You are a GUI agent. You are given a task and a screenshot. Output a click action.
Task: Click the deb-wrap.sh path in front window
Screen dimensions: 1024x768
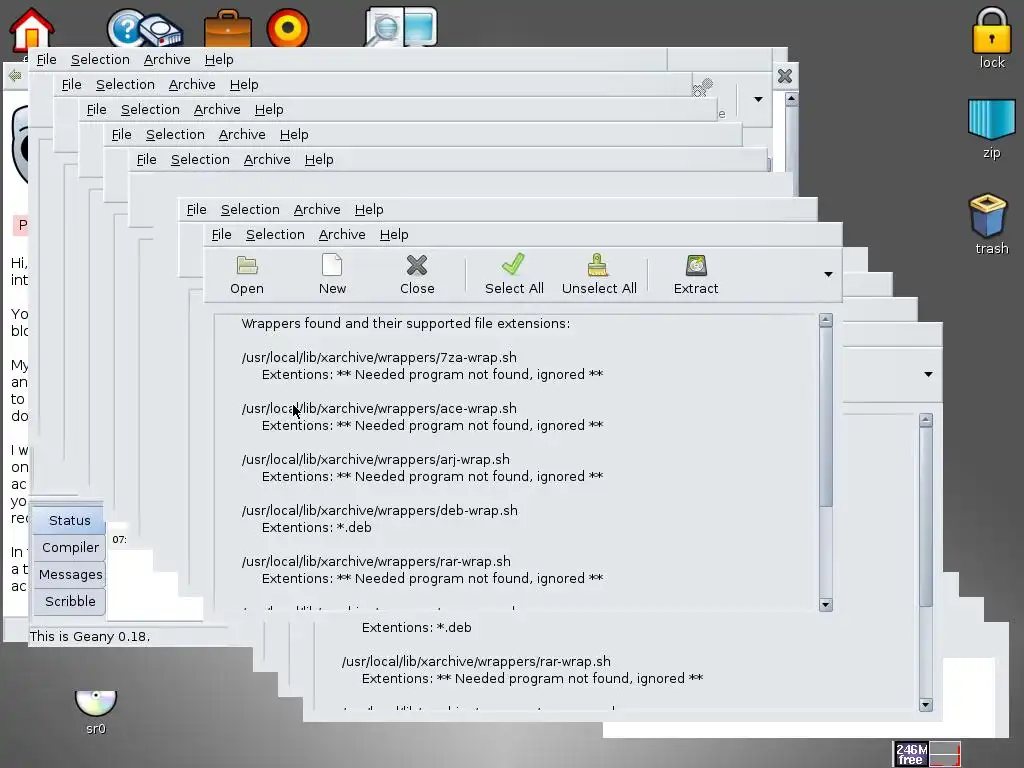379,510
